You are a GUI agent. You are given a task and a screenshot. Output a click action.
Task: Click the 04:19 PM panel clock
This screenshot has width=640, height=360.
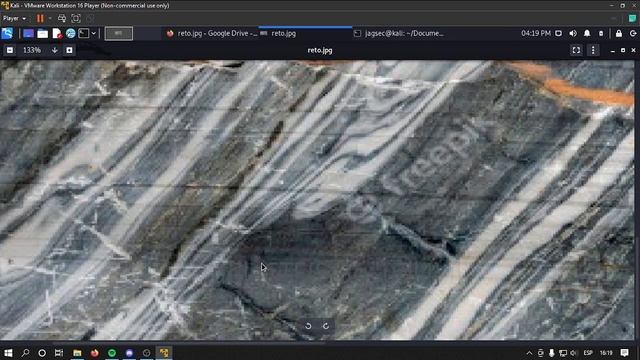tap(536, 33)
